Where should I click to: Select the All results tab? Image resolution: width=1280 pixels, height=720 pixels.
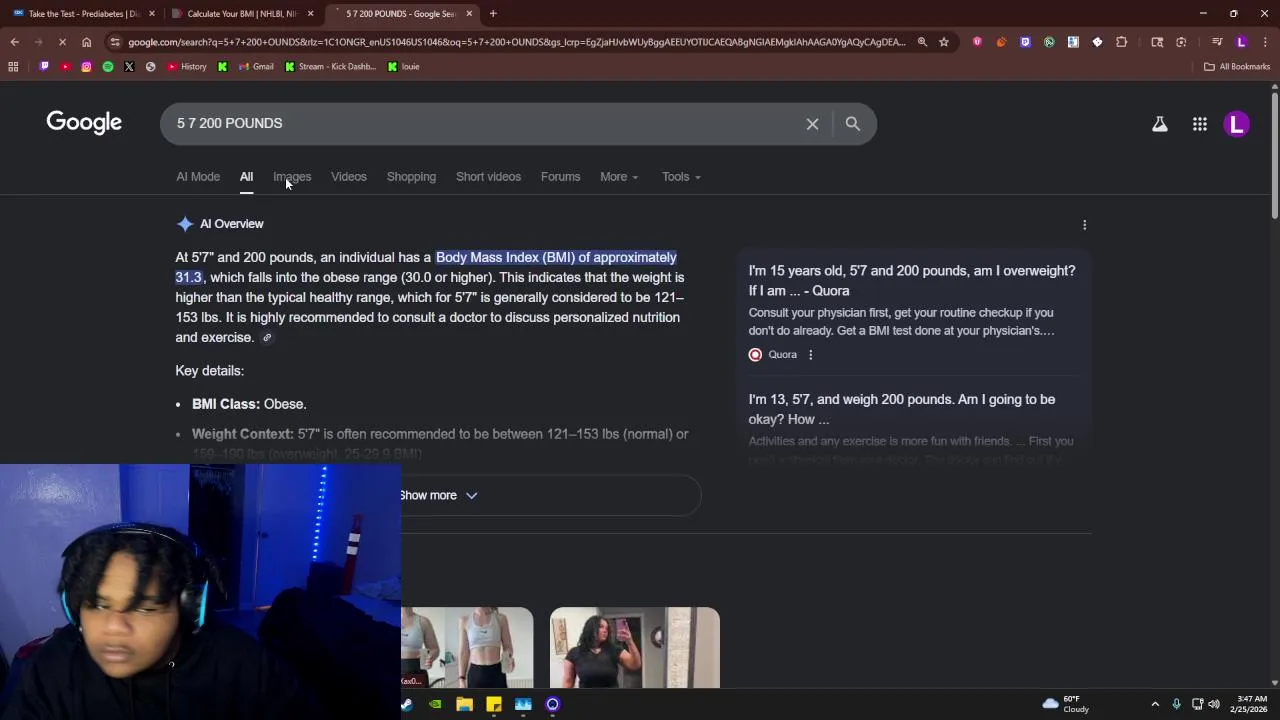click(246, 177)
